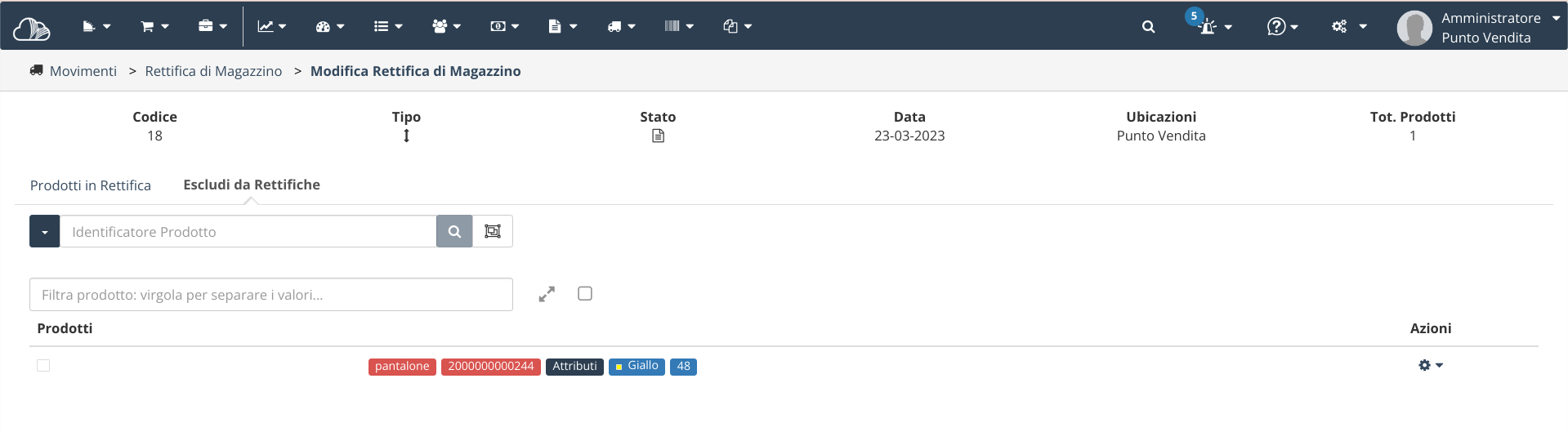This screenshot has width=1568, height=432.
Task: Click the Giallo yellow color tag
Action: tap(637, 367)
